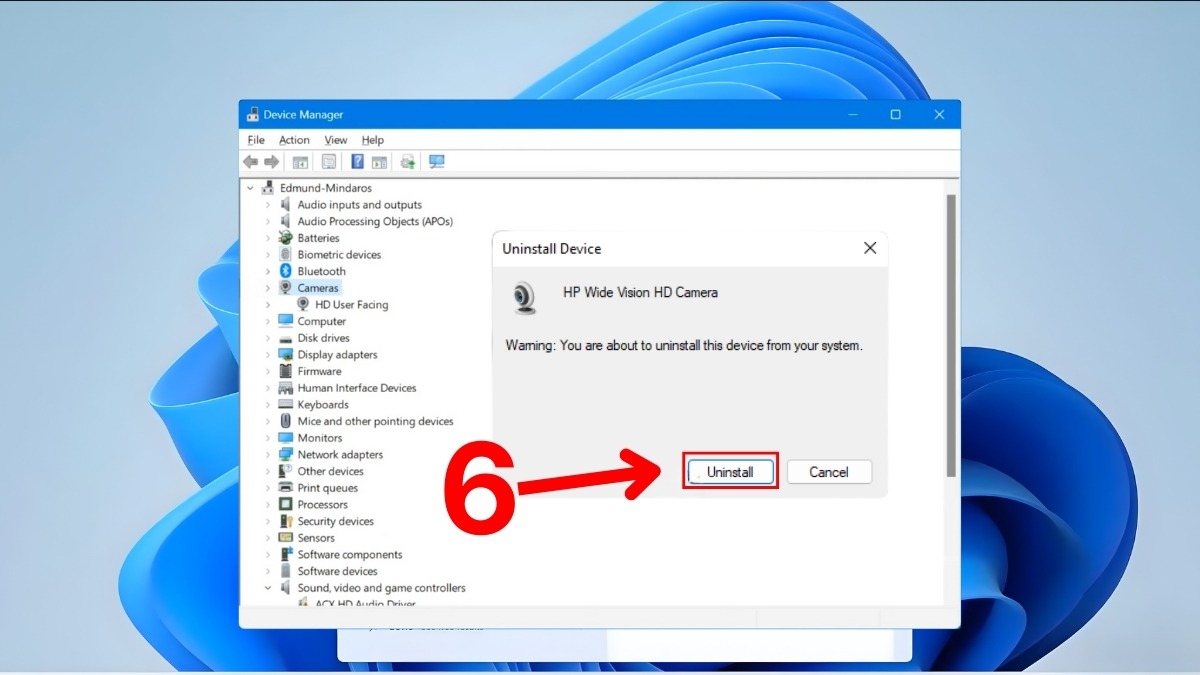Click the Back arrow toolbar icon
Screen dimensions: 1200x675
tap(250, 162)
